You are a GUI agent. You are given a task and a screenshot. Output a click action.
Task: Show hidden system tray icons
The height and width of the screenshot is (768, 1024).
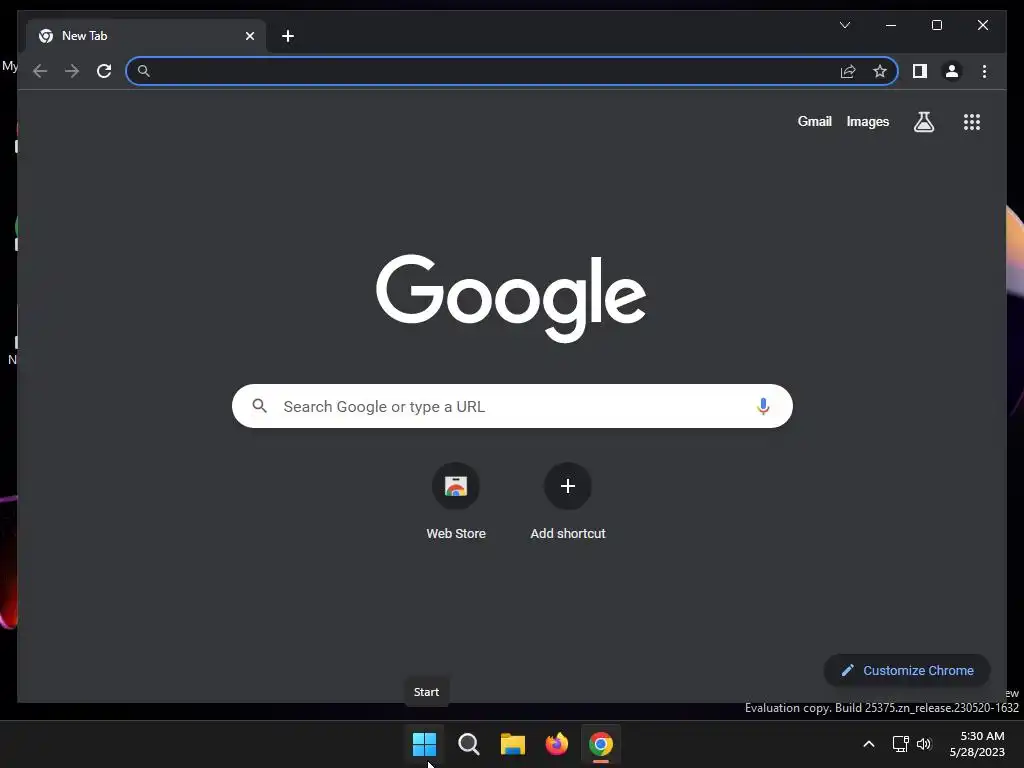(x=869, y=744)
